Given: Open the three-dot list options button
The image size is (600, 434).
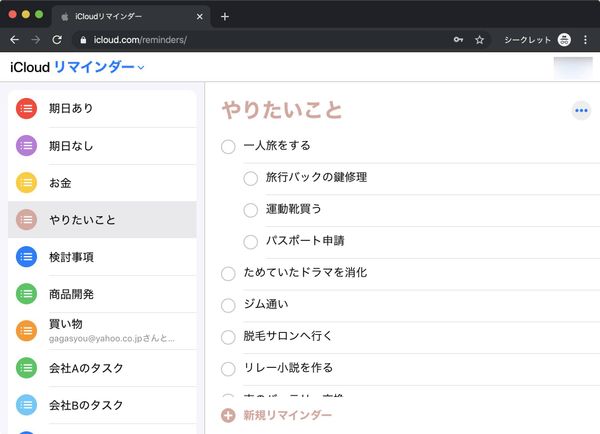Looking at the screenshot, I should point(581,111).
